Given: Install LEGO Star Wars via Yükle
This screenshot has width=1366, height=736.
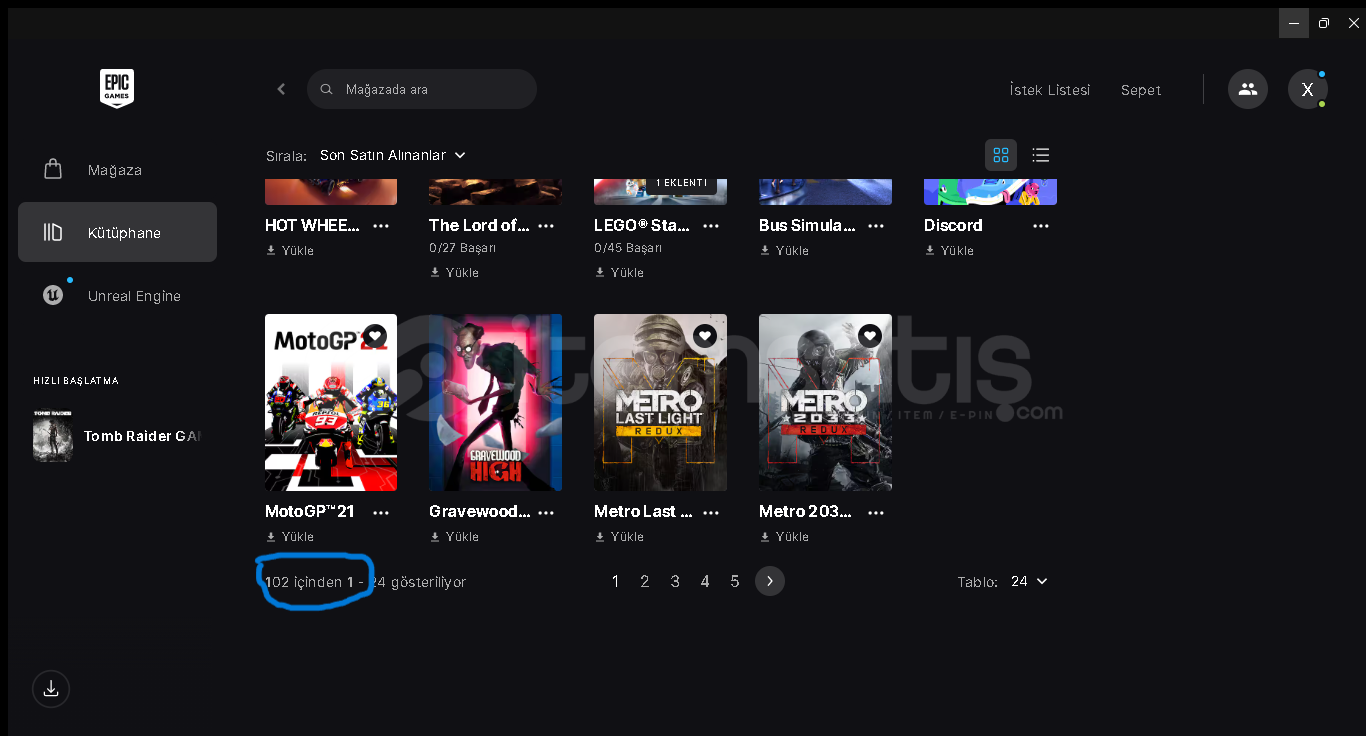Looking at the screenshot, I should [619, 273].
